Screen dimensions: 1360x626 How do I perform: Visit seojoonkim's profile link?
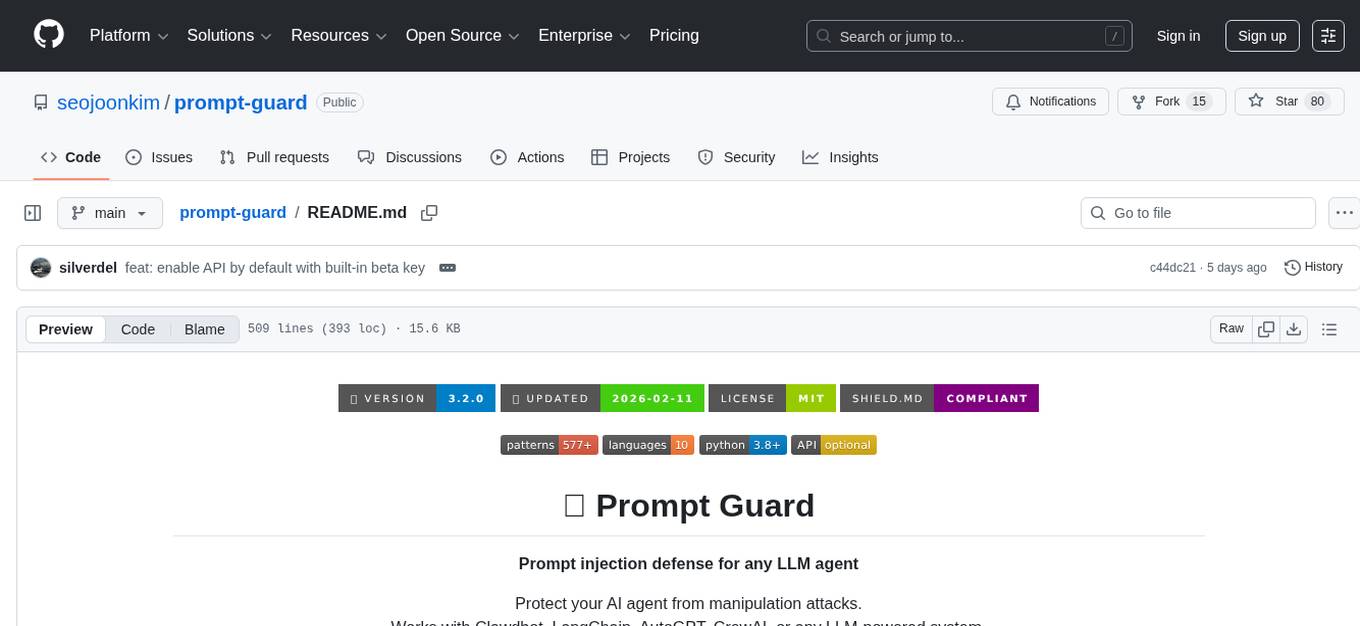tap(108, 102)
